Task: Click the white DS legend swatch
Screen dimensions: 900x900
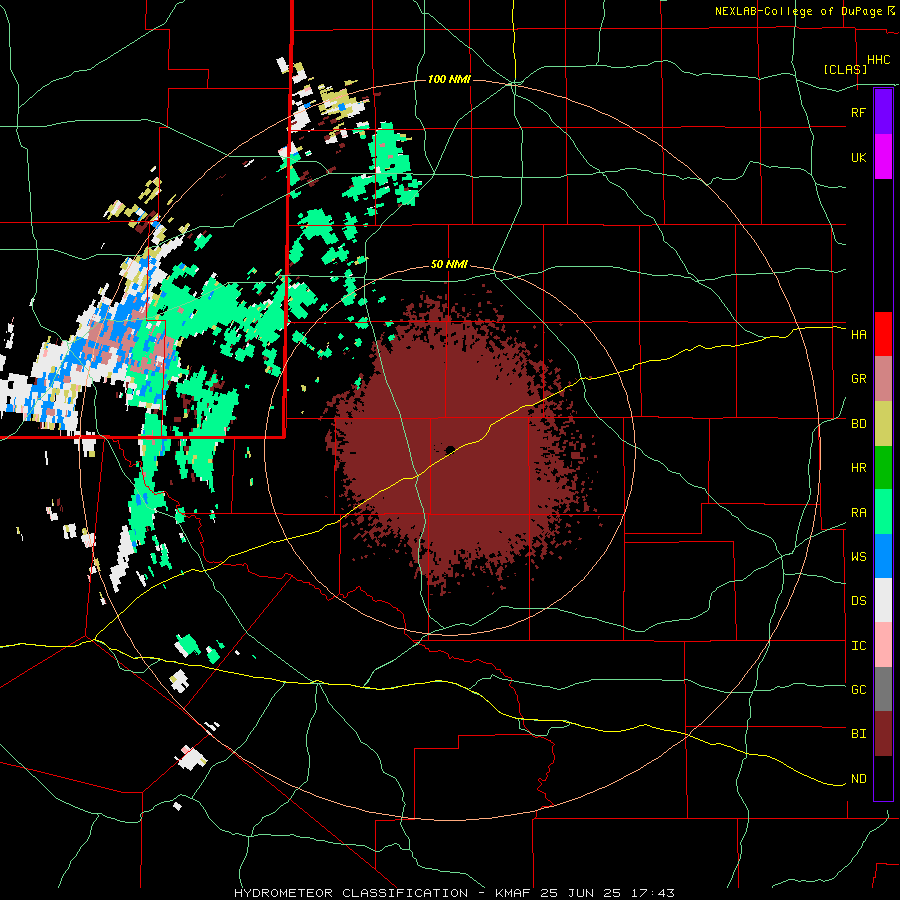Action: pyautogui.click(x=883, y=600)
